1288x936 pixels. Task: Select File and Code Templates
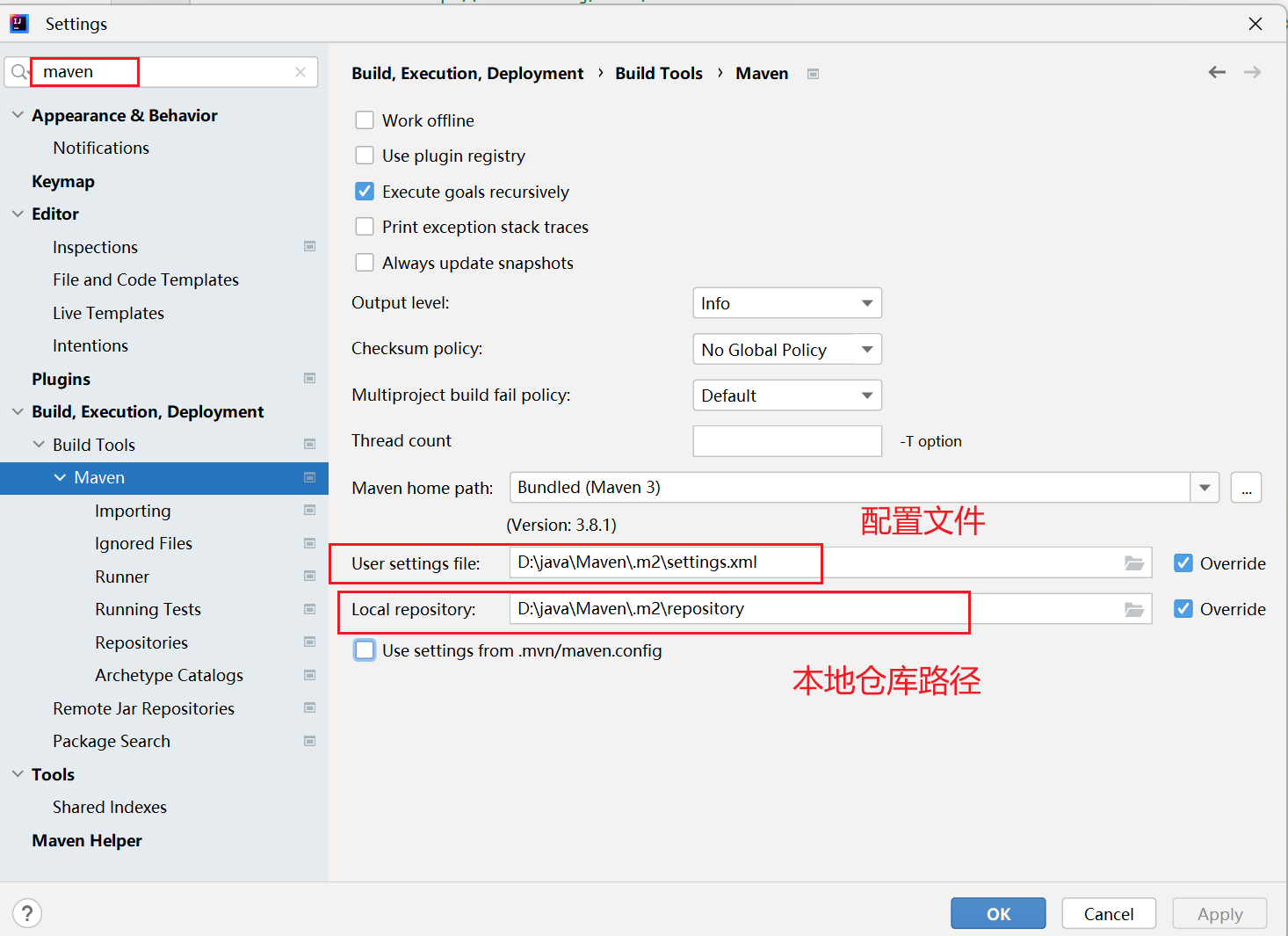tap(146, 279)
